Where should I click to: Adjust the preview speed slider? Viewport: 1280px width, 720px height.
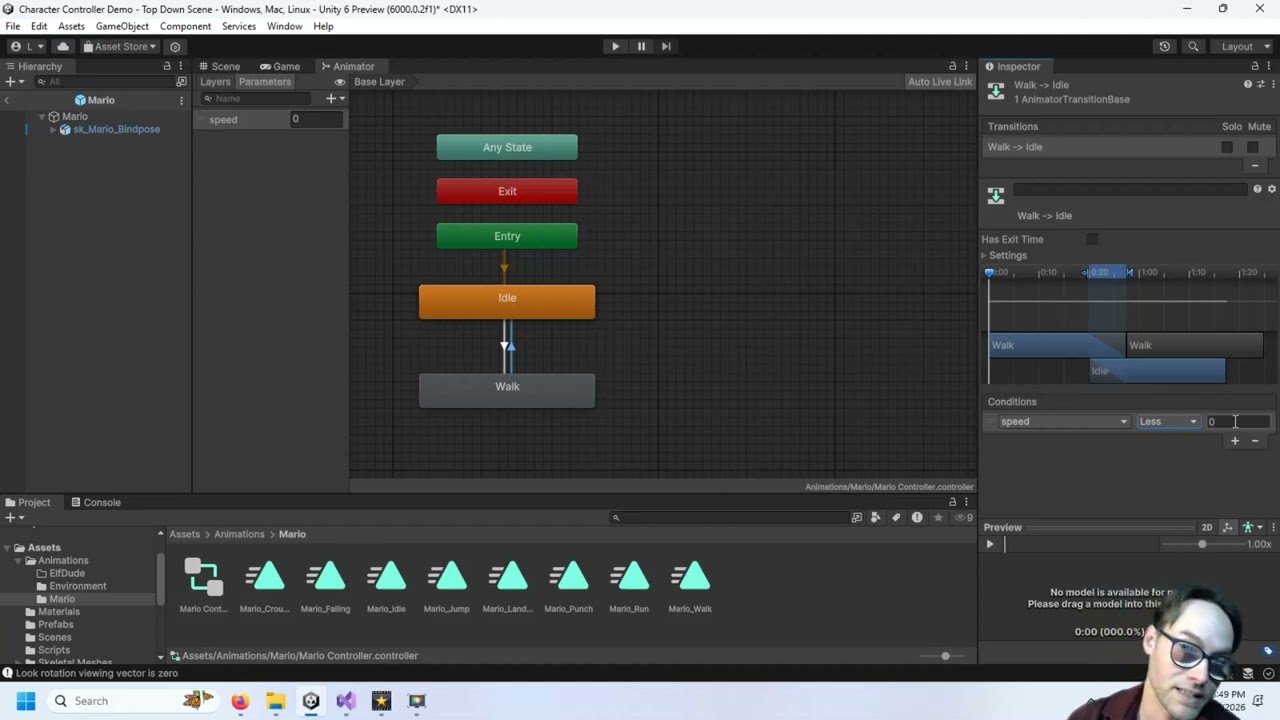[x=1201, y=544]
